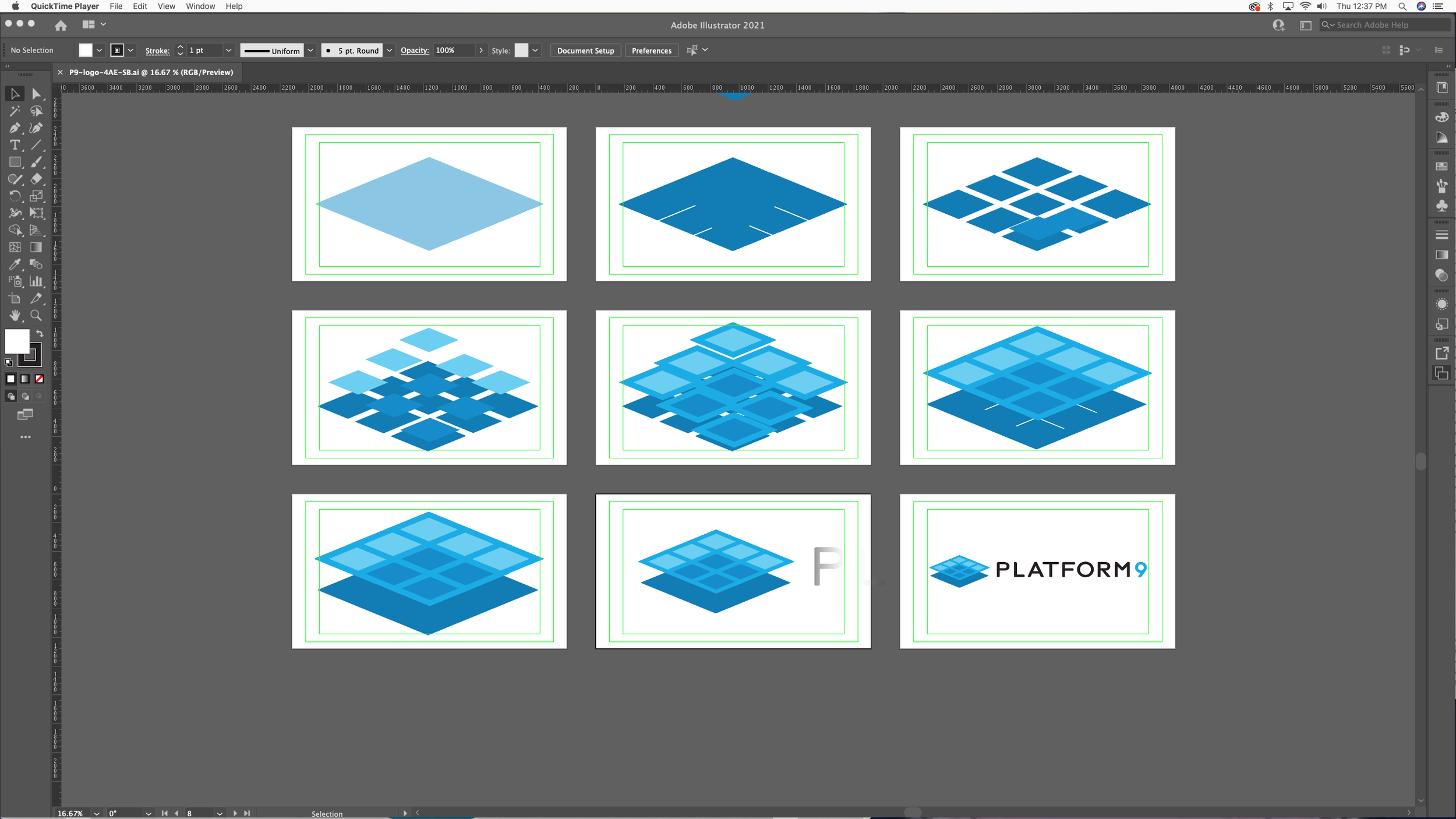This screenshot has height=819, width=1456.
Task: Select the Pen tool
Action: pos(15,128)
